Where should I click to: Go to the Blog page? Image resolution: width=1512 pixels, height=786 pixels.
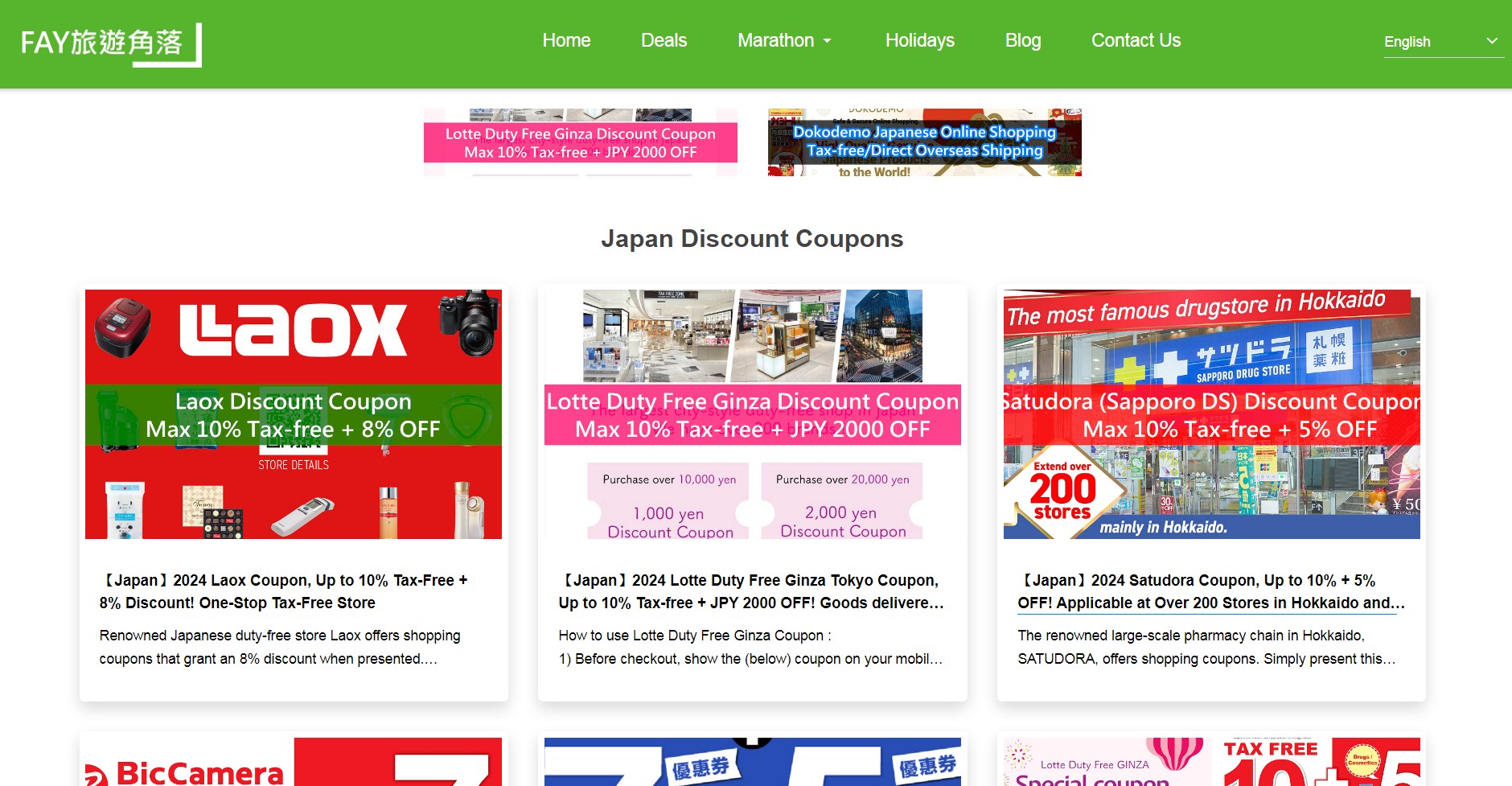1022,40
